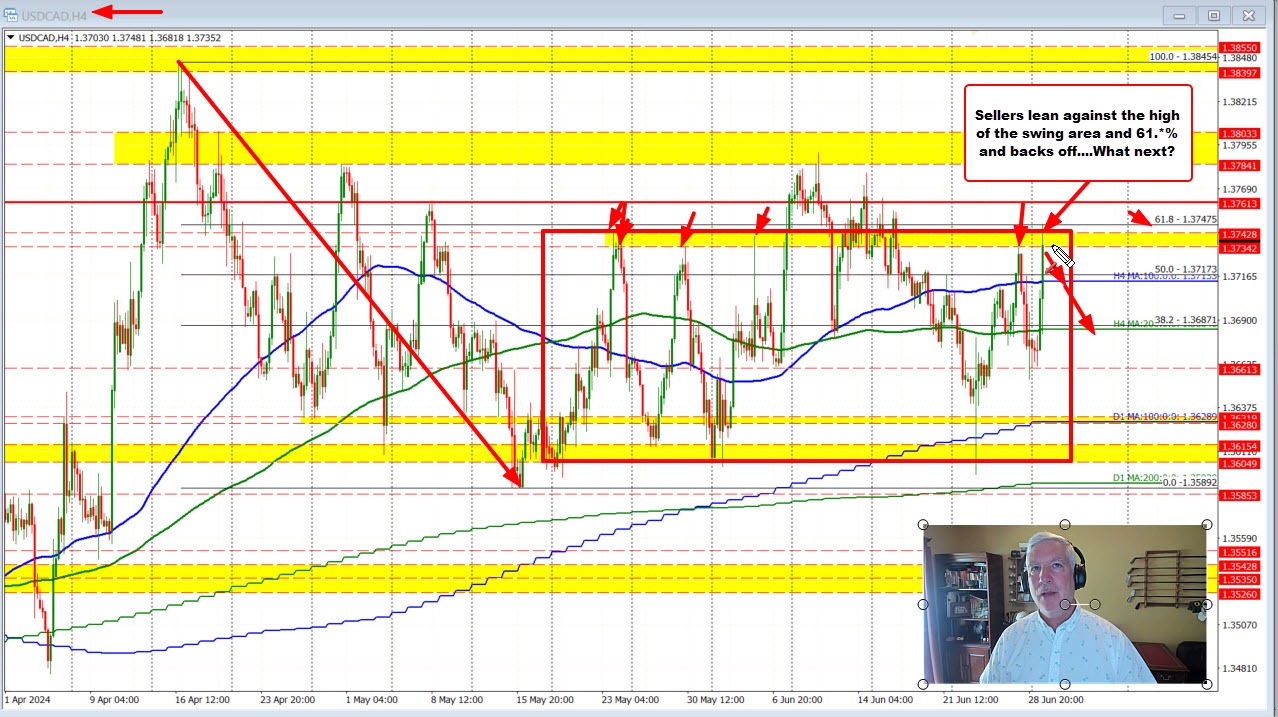
Task: Minimize the chart window
Action: 1178,15
